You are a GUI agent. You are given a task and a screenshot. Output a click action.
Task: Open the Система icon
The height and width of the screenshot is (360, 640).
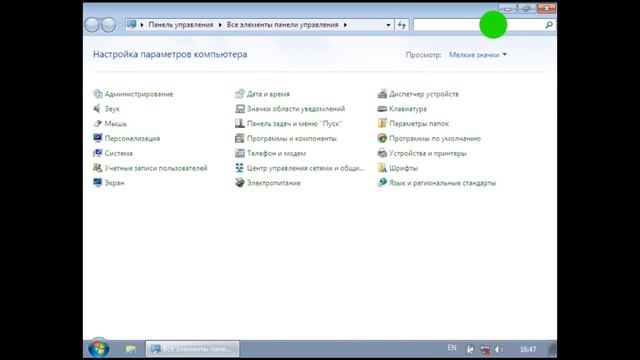[98, 153]
